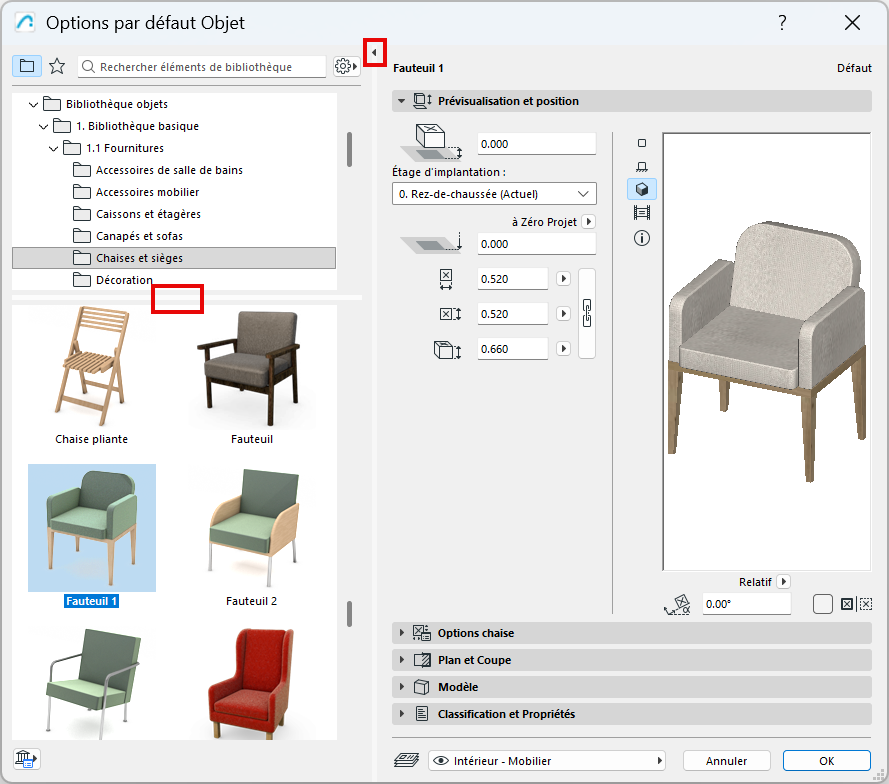Open arrow beside second 0.520 dimension
Viewport: 889px width, 784px height.
[x=564, y=313]
